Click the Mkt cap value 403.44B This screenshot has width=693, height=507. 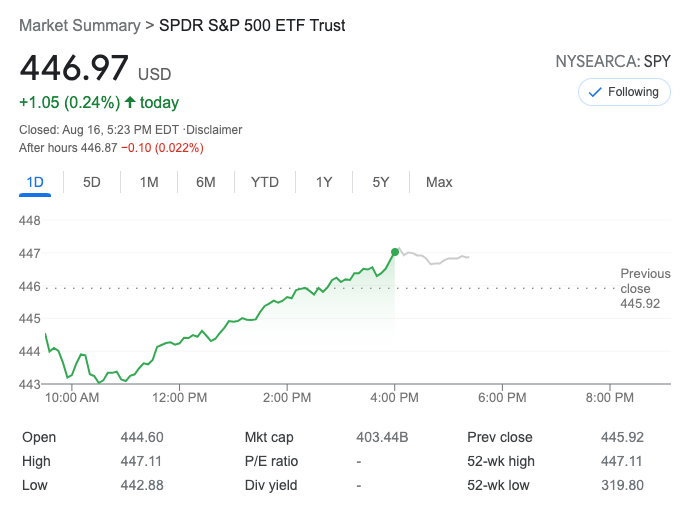pyautogui.click(x=382, y=437)
